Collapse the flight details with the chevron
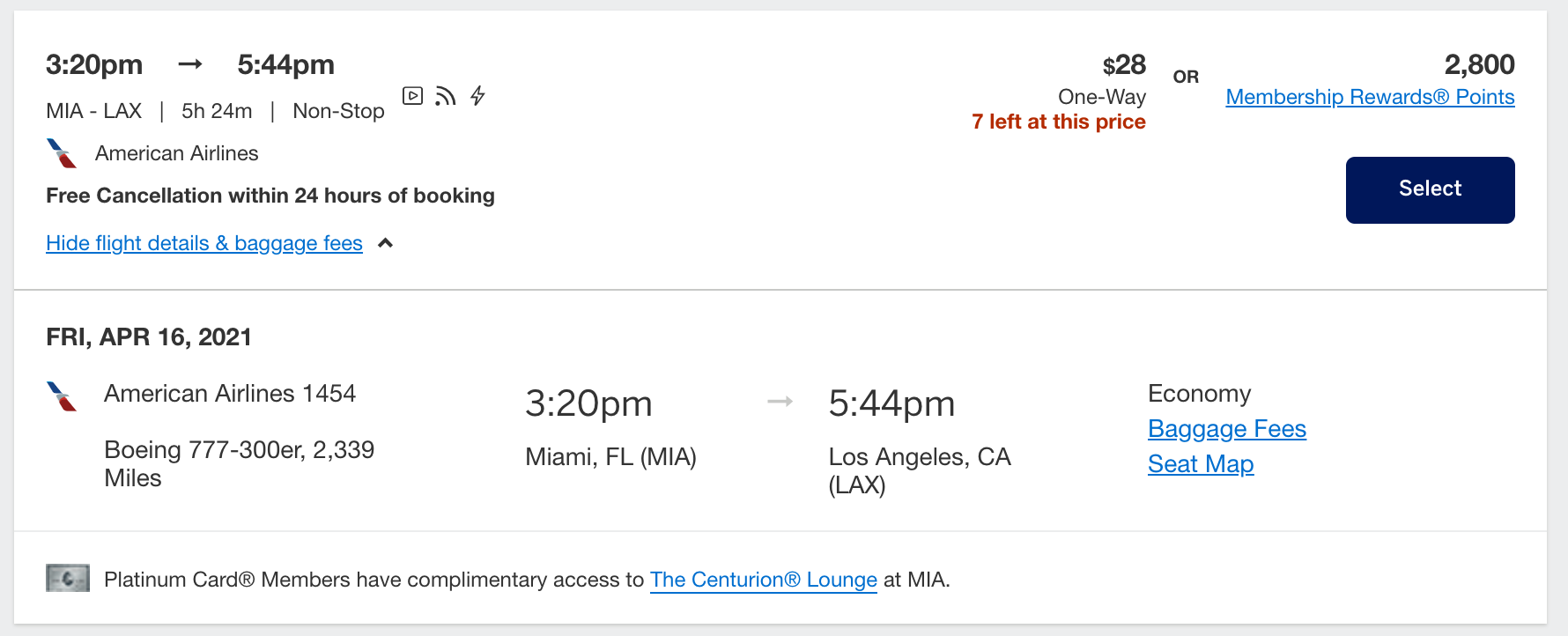The height and width of the screenshot is (636, 1568). click(384, 243)
